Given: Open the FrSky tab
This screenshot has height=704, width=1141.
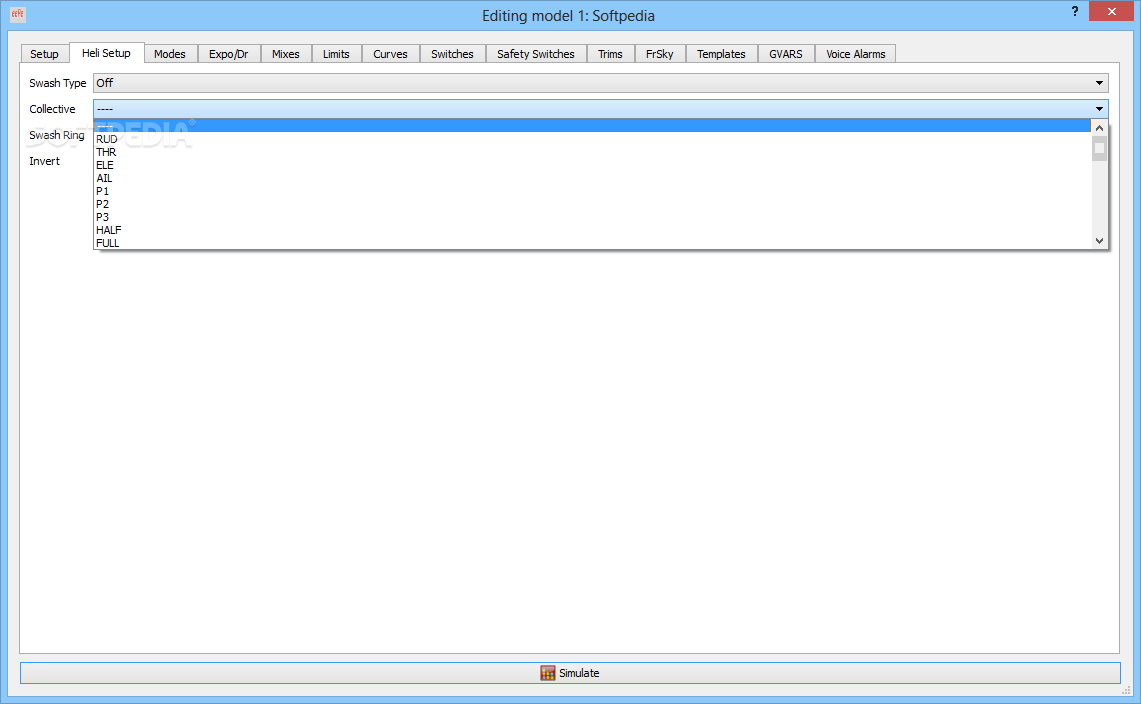Looking at the screenshot, I should (660, 54).
